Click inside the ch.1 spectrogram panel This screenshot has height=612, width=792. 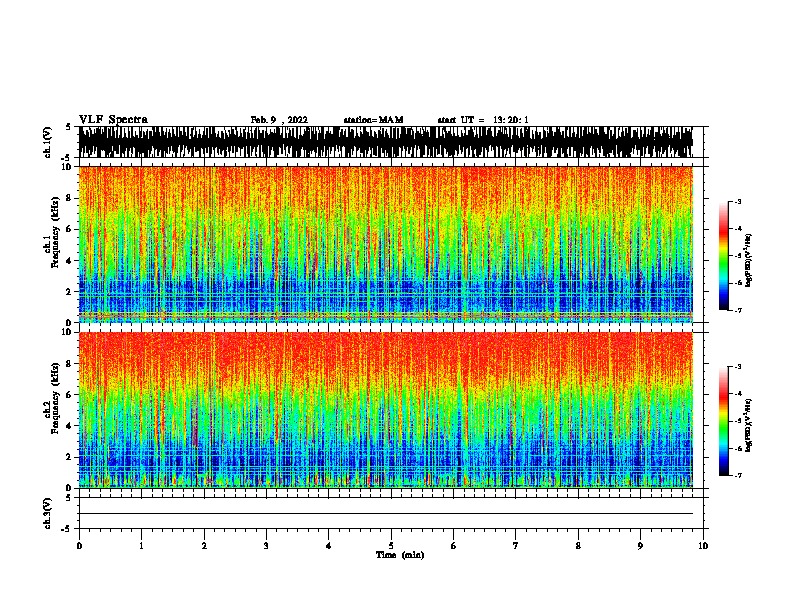tap(386, 244)
